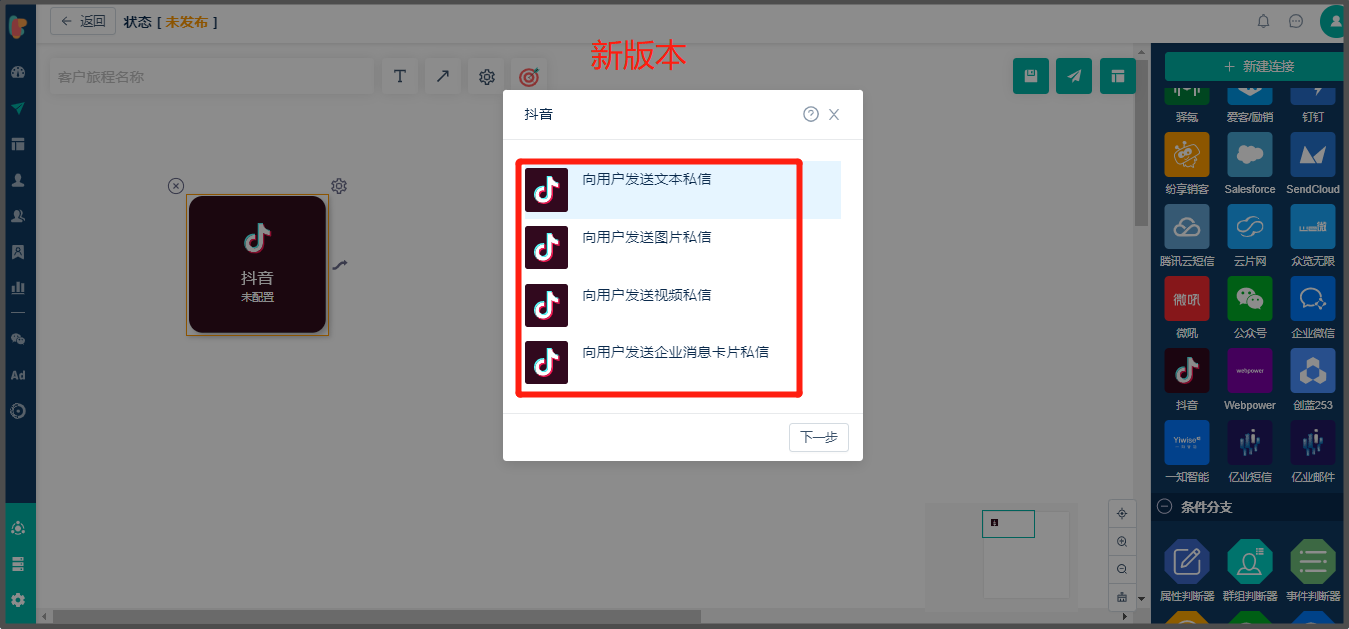Open the journey paper plane sidebar icon
The height and width of the screenshot is (629, 1349).
pyautogui.click(x=18, y=108)
